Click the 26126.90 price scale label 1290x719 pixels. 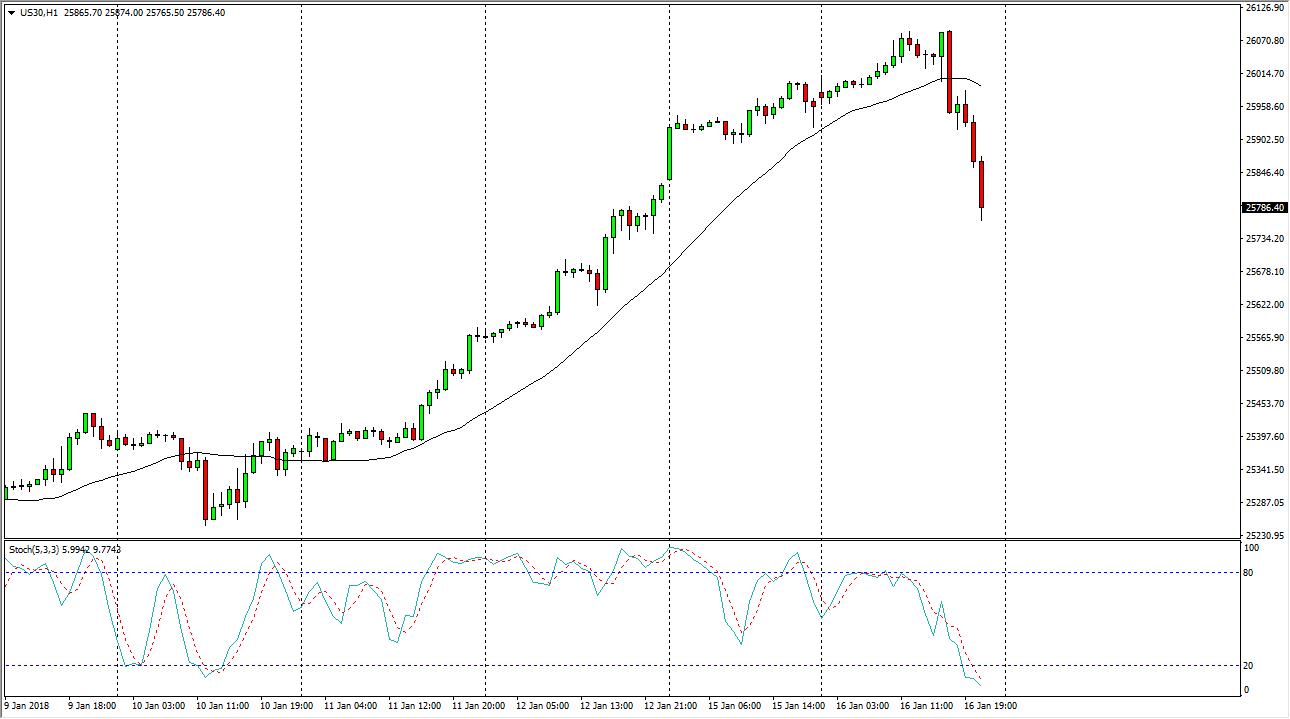pos(1264,8)
